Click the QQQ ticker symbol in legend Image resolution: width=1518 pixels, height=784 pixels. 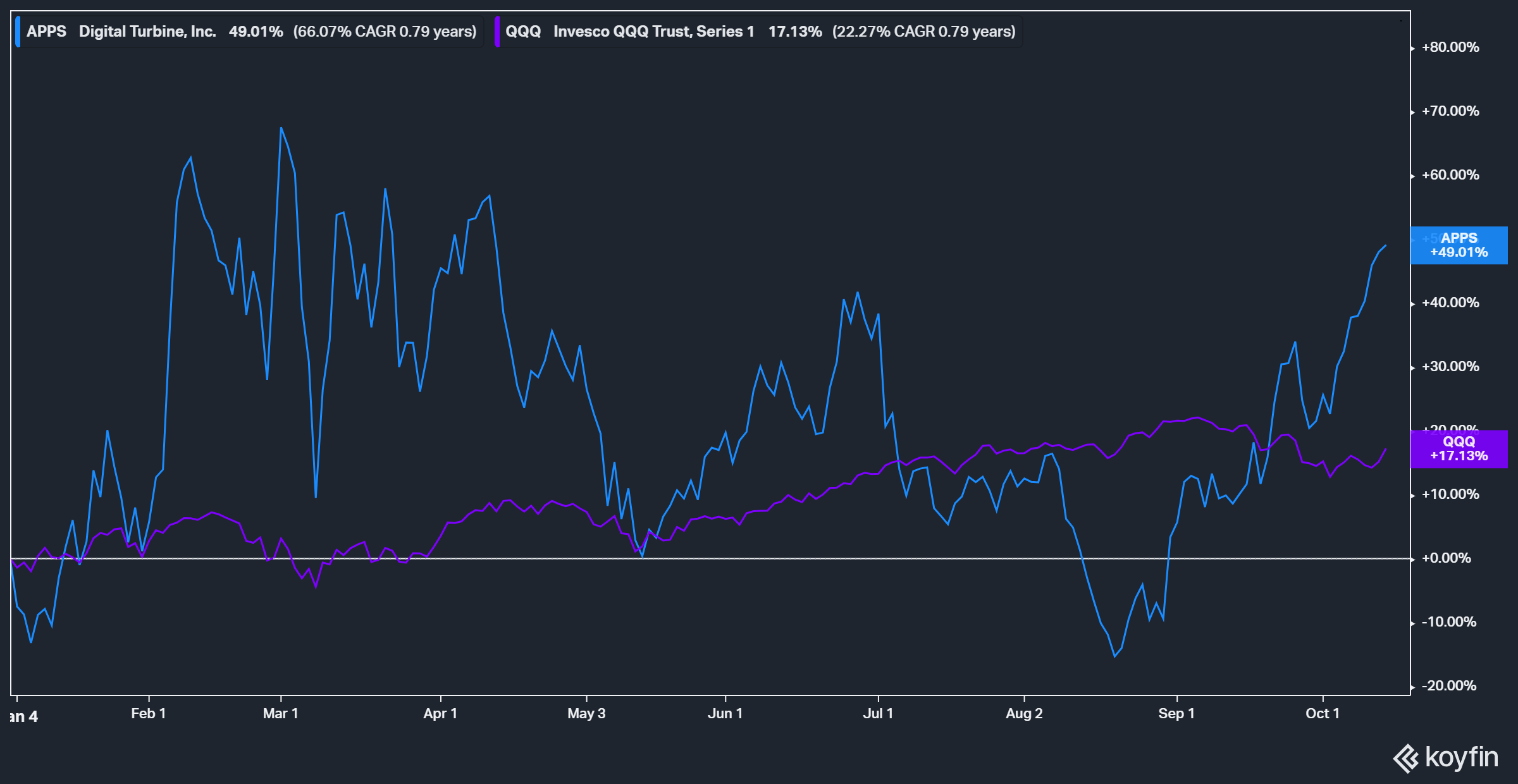(x=522, y=30)
